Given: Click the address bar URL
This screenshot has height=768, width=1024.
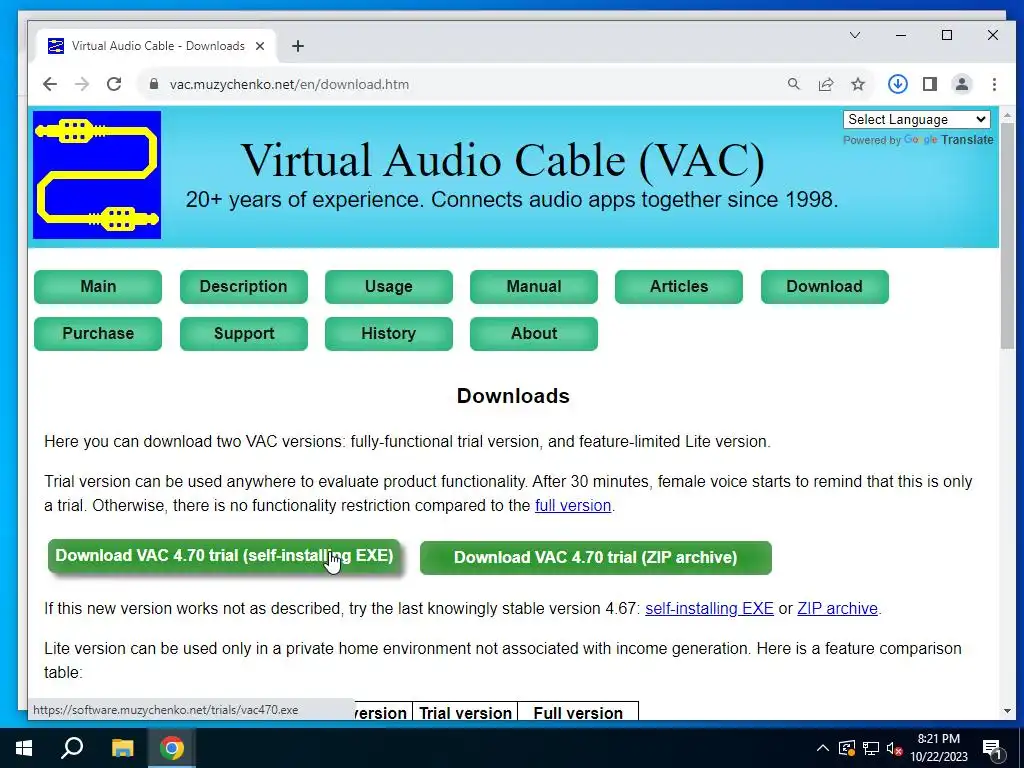Looking at the screenshot, I should 289,84.
